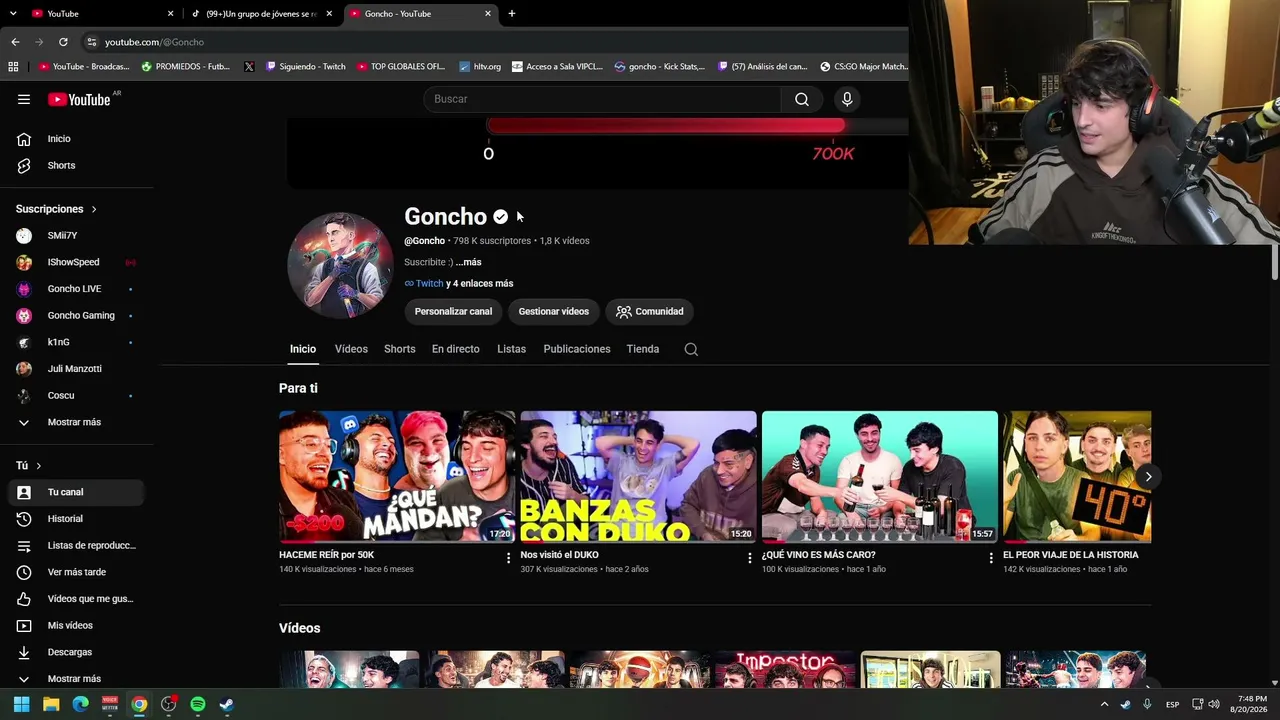Open options for HACEME REÍR por 50K
This screenshot has width=1280, height=720.
[508, 558]
